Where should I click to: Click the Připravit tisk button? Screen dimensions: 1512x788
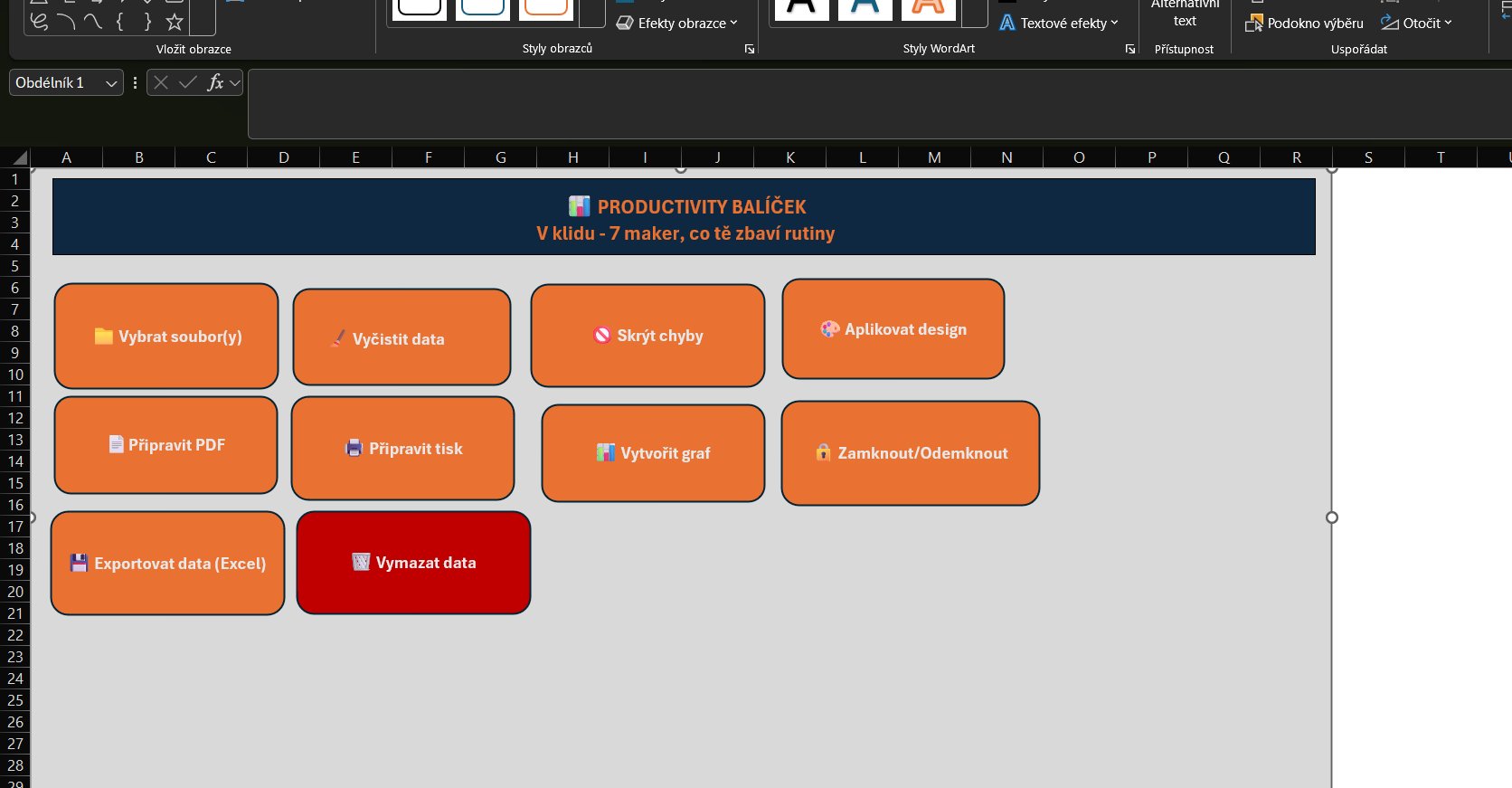click(402, 449)
